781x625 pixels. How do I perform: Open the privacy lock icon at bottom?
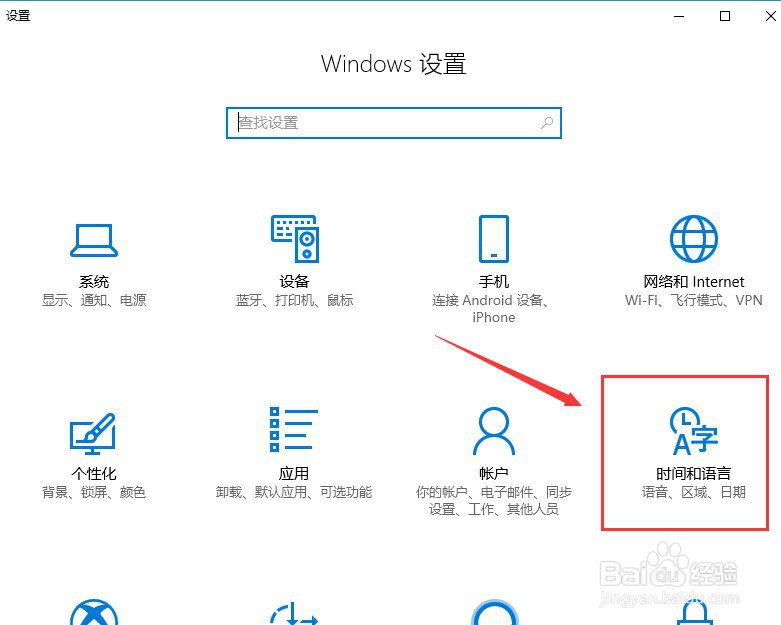coord(694,612)
